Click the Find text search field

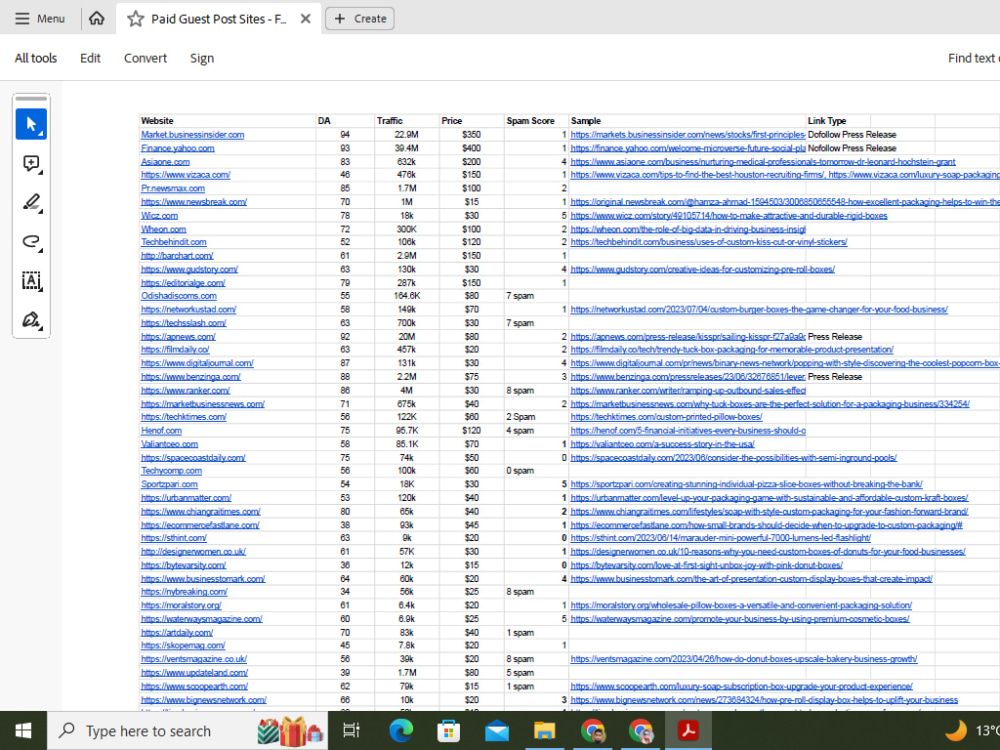coord(973,58)
